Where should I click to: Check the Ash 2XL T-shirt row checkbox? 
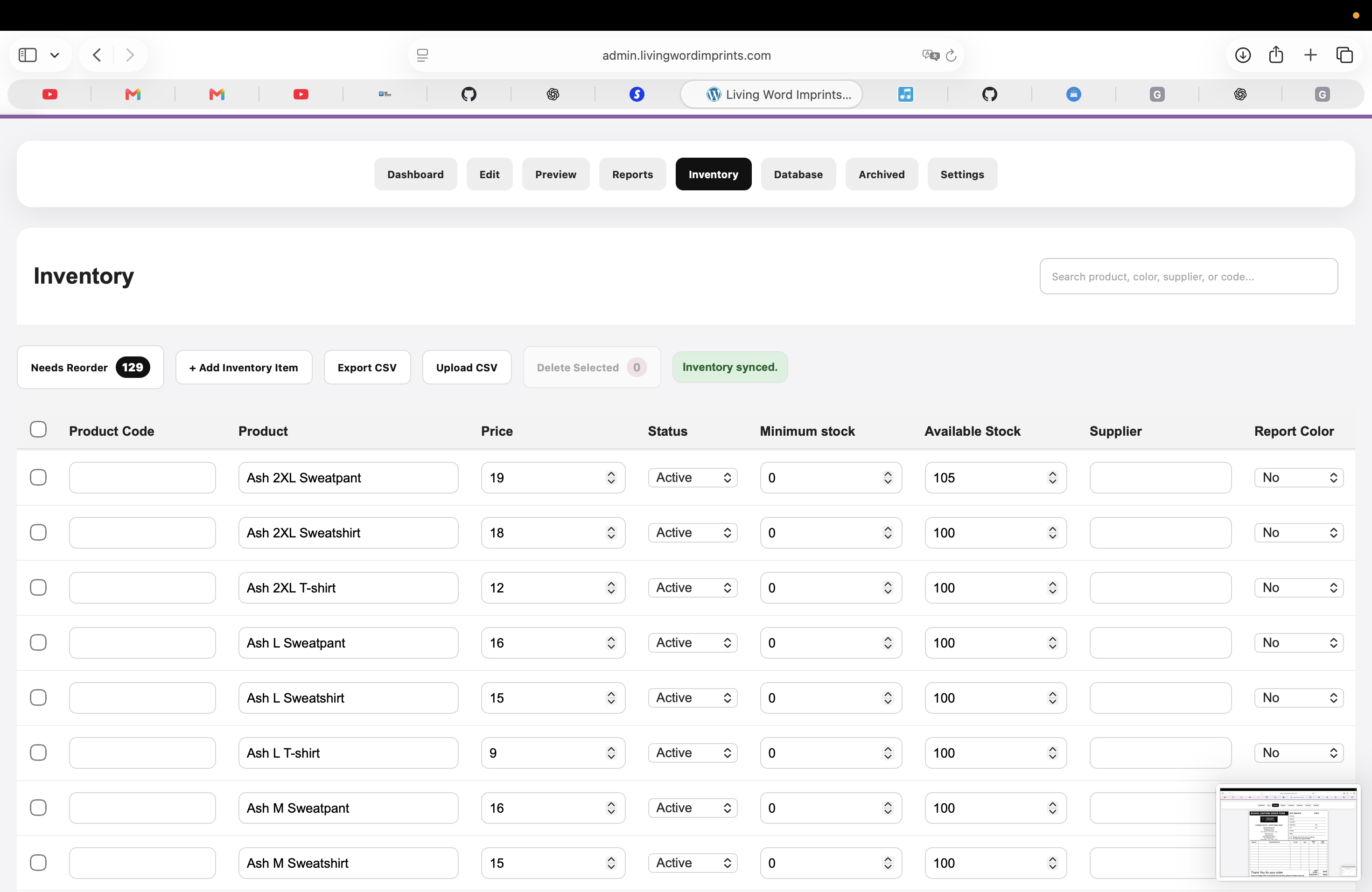[38, 587]
